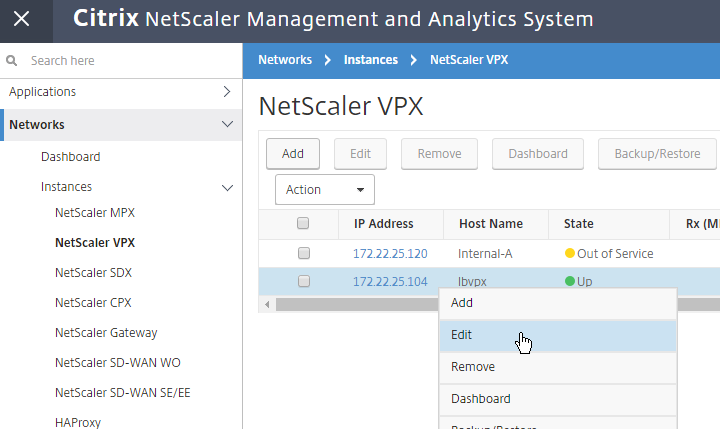720x429 pixels.
Task: Open NetScaler SDX instances
Action: click(93, 272)
